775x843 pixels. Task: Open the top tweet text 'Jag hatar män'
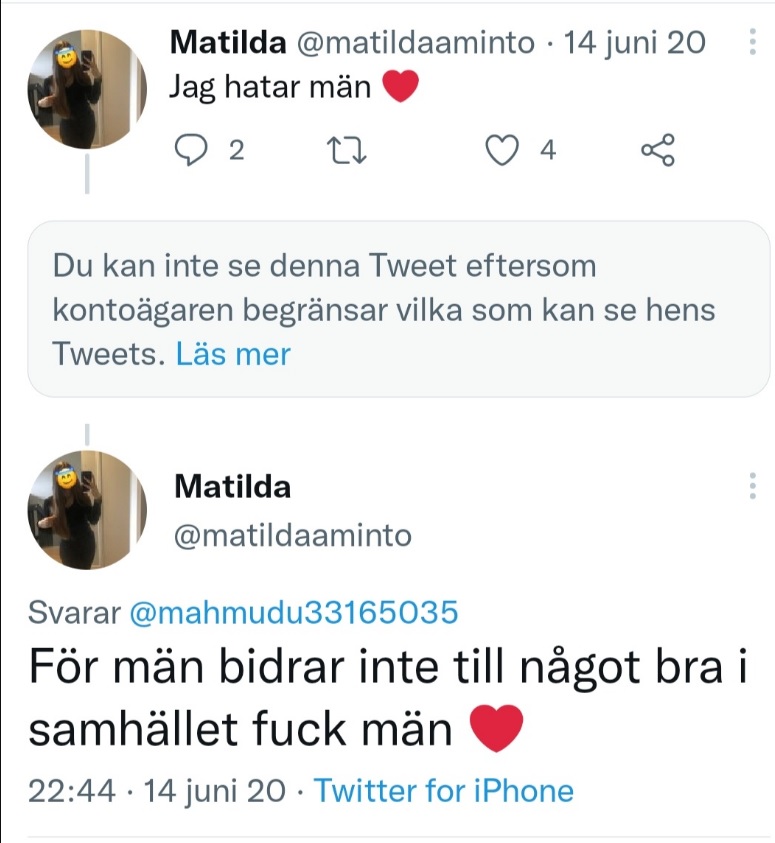click(270, 88)
